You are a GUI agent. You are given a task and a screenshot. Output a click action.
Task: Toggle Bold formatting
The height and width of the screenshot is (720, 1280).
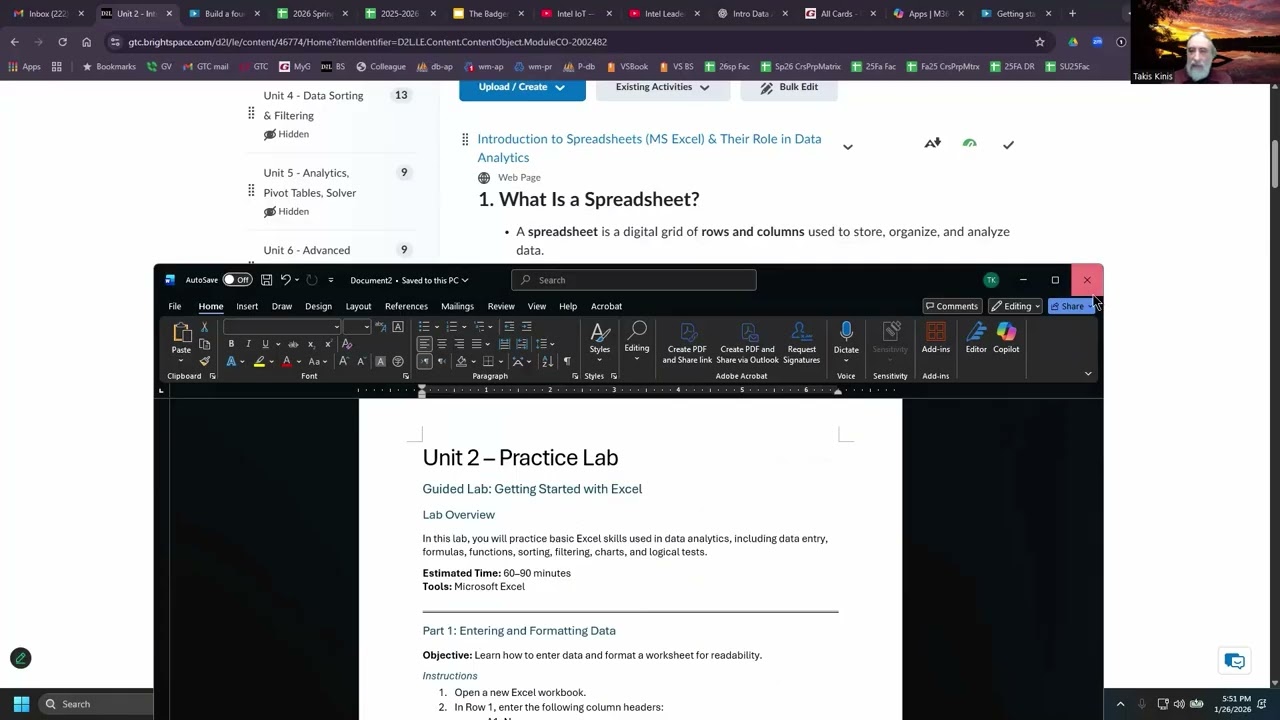point(231,344)
